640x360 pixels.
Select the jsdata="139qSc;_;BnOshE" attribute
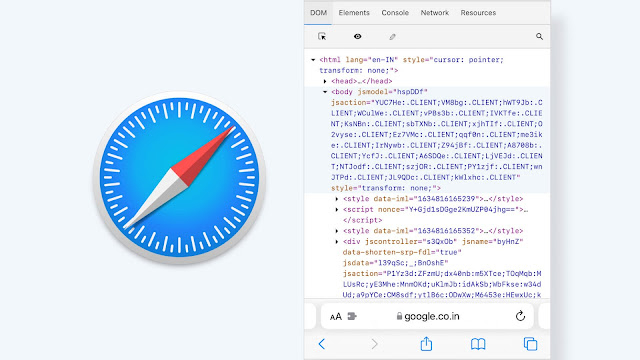[396, 263]
